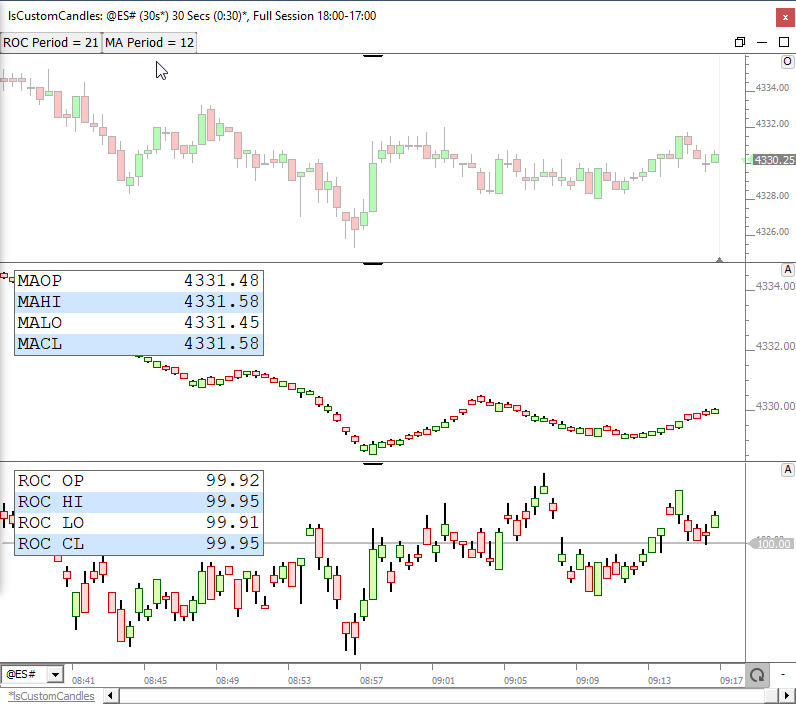Click the restore-down window icon
Viewport: 796px width, 704px height.
point(740,42)
